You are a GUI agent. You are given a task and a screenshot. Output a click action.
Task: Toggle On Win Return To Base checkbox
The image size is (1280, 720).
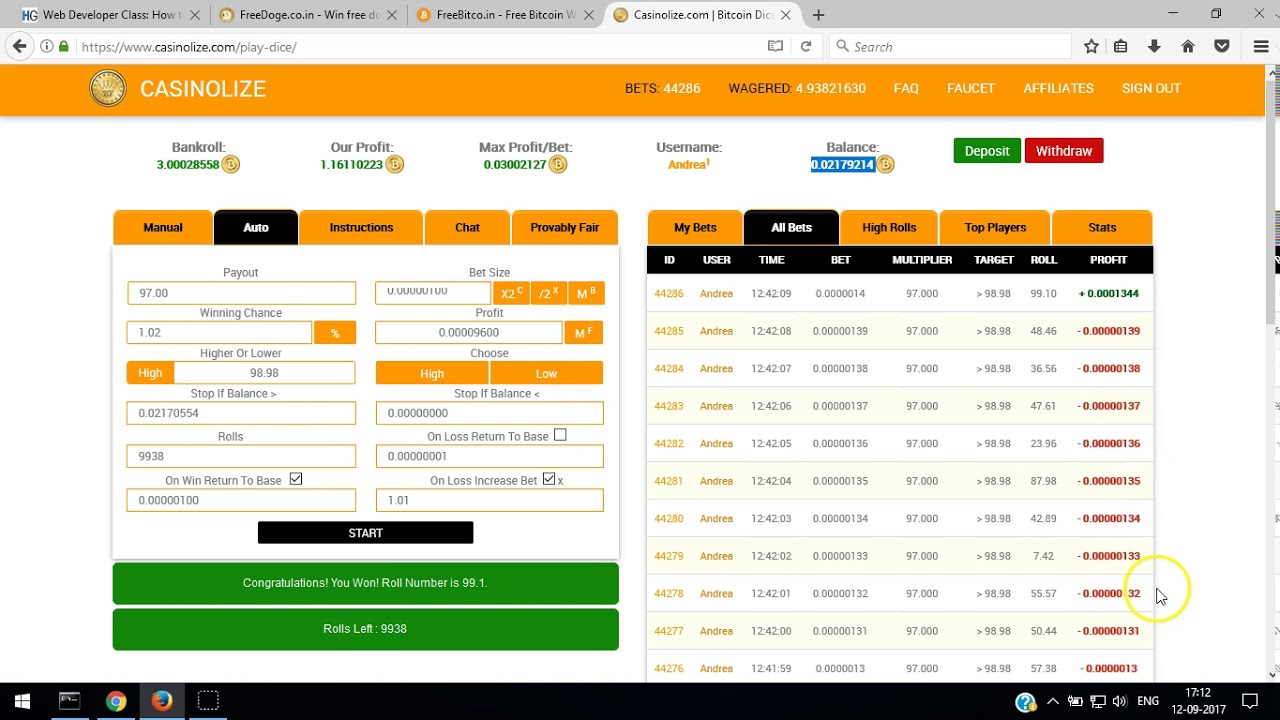[296, 479]
